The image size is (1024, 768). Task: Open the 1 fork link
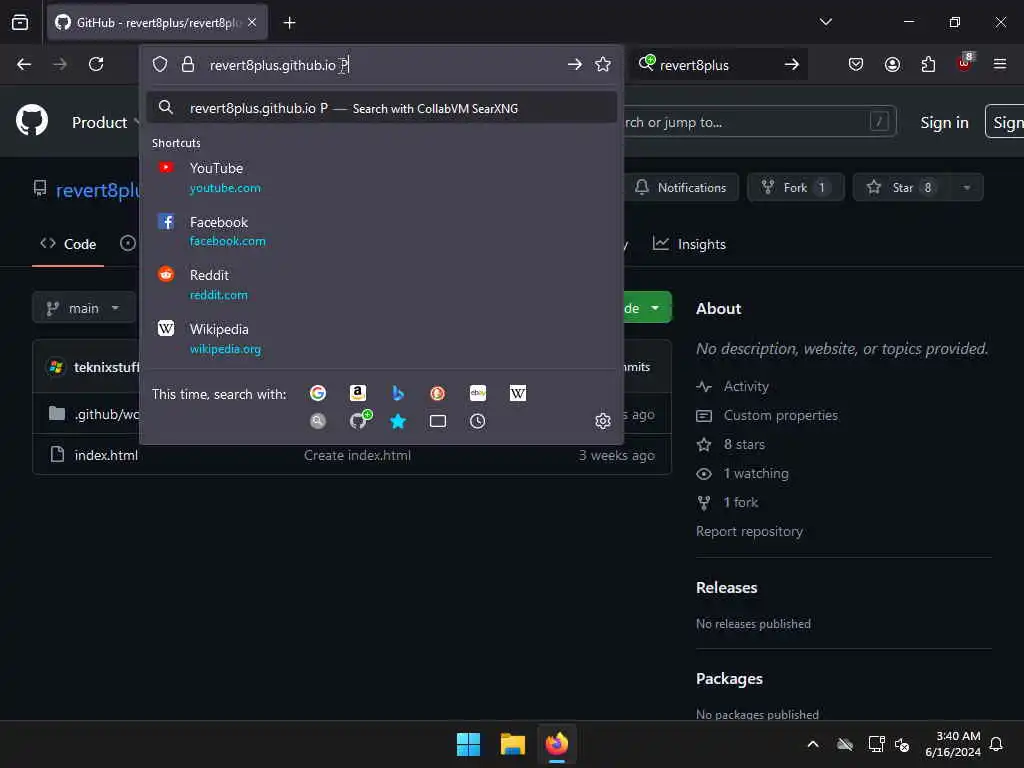(741, 502)
